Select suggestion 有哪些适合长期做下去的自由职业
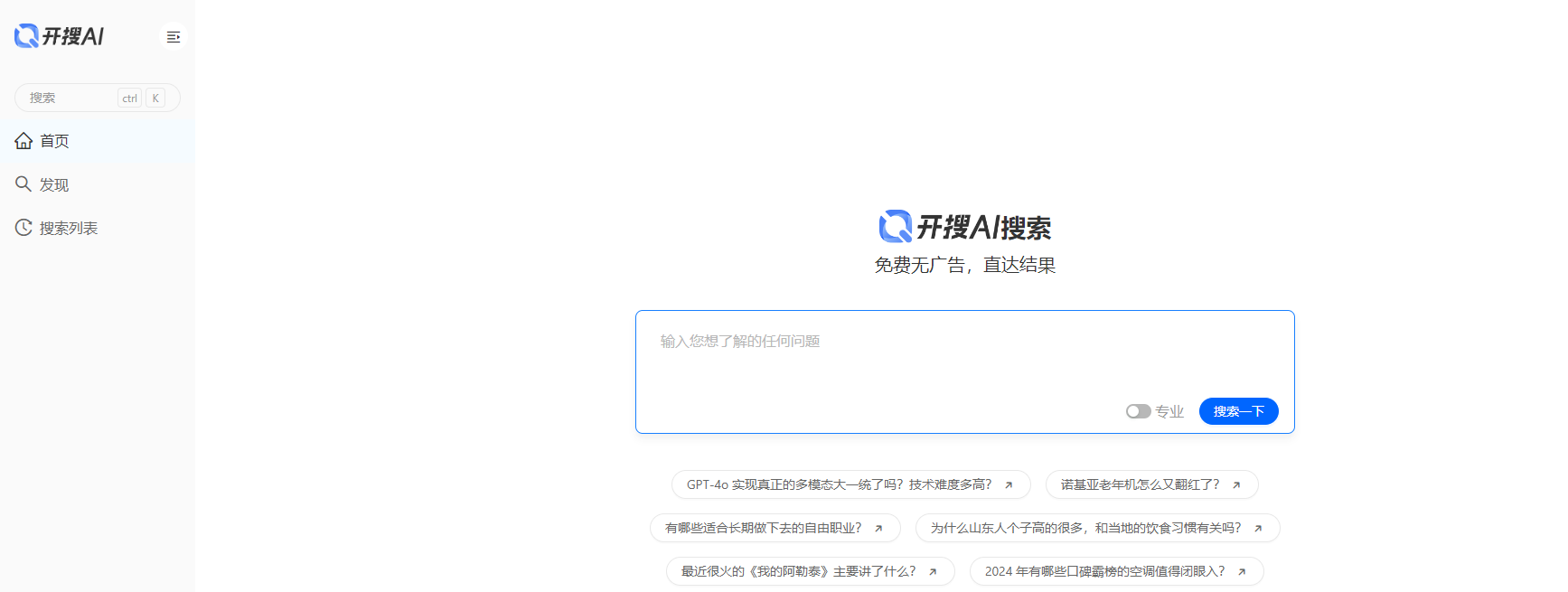This screenshot has width=1568, height=592. coord(775,528)
